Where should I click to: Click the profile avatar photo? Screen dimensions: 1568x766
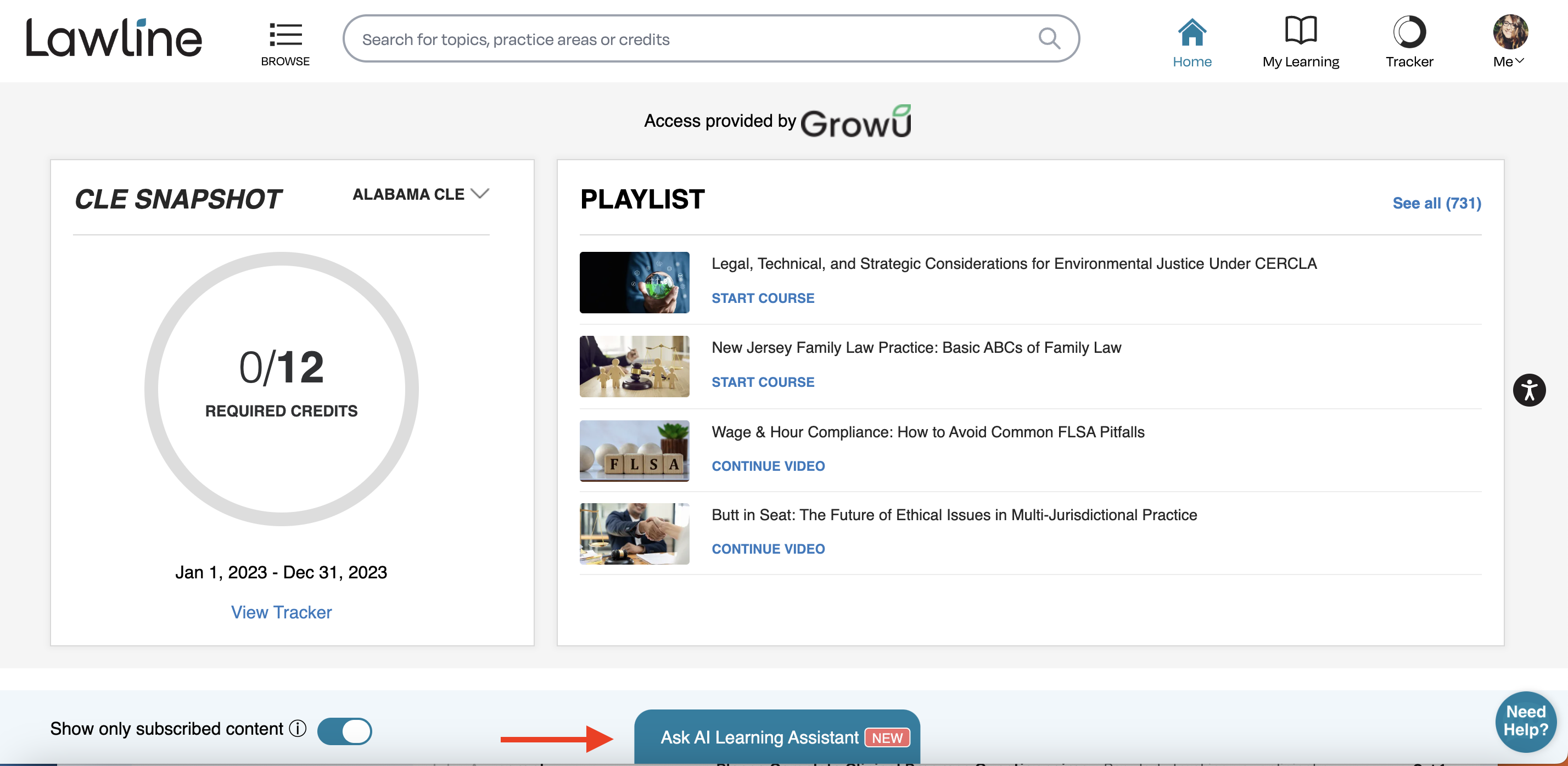click(1510, 32)
